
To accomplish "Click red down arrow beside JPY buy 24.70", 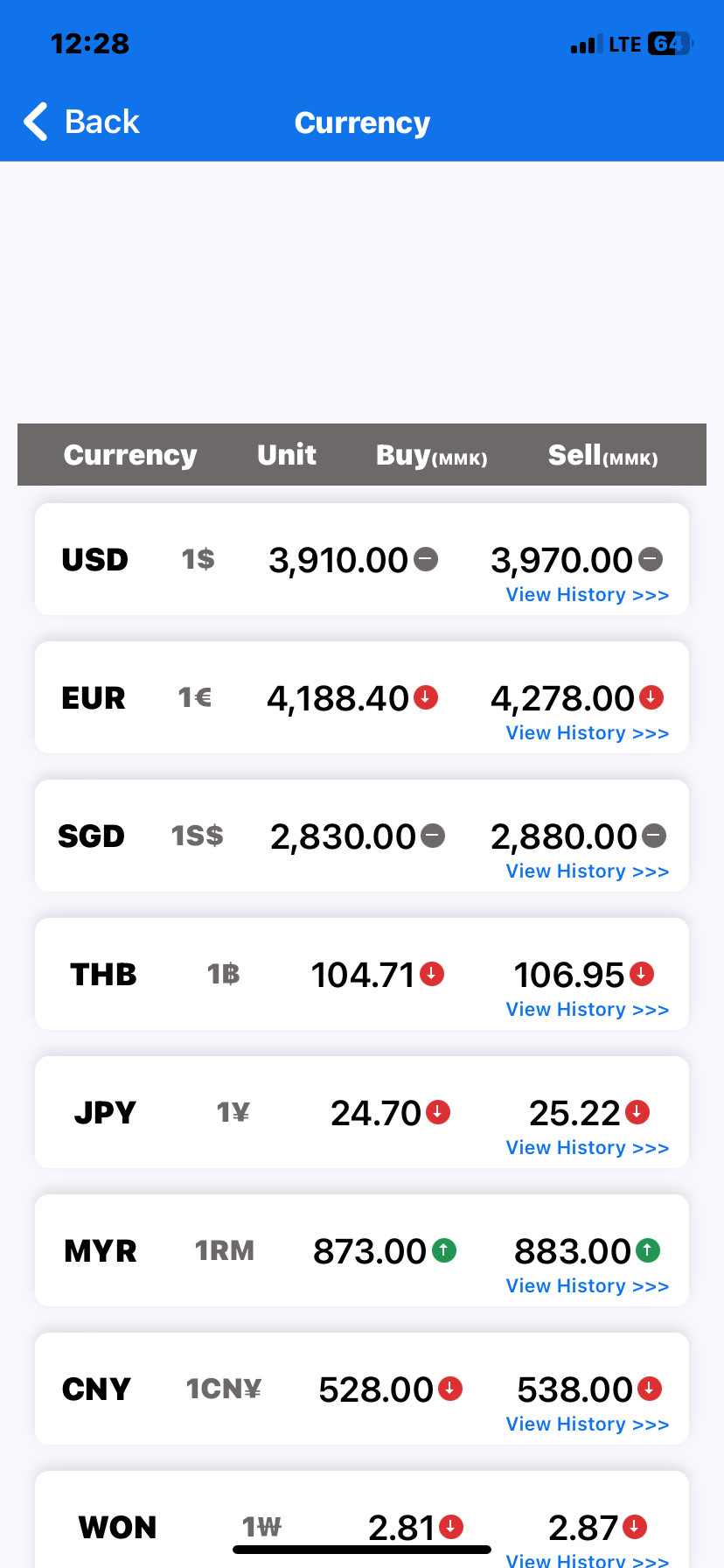I will click(x=438, y=1112).
